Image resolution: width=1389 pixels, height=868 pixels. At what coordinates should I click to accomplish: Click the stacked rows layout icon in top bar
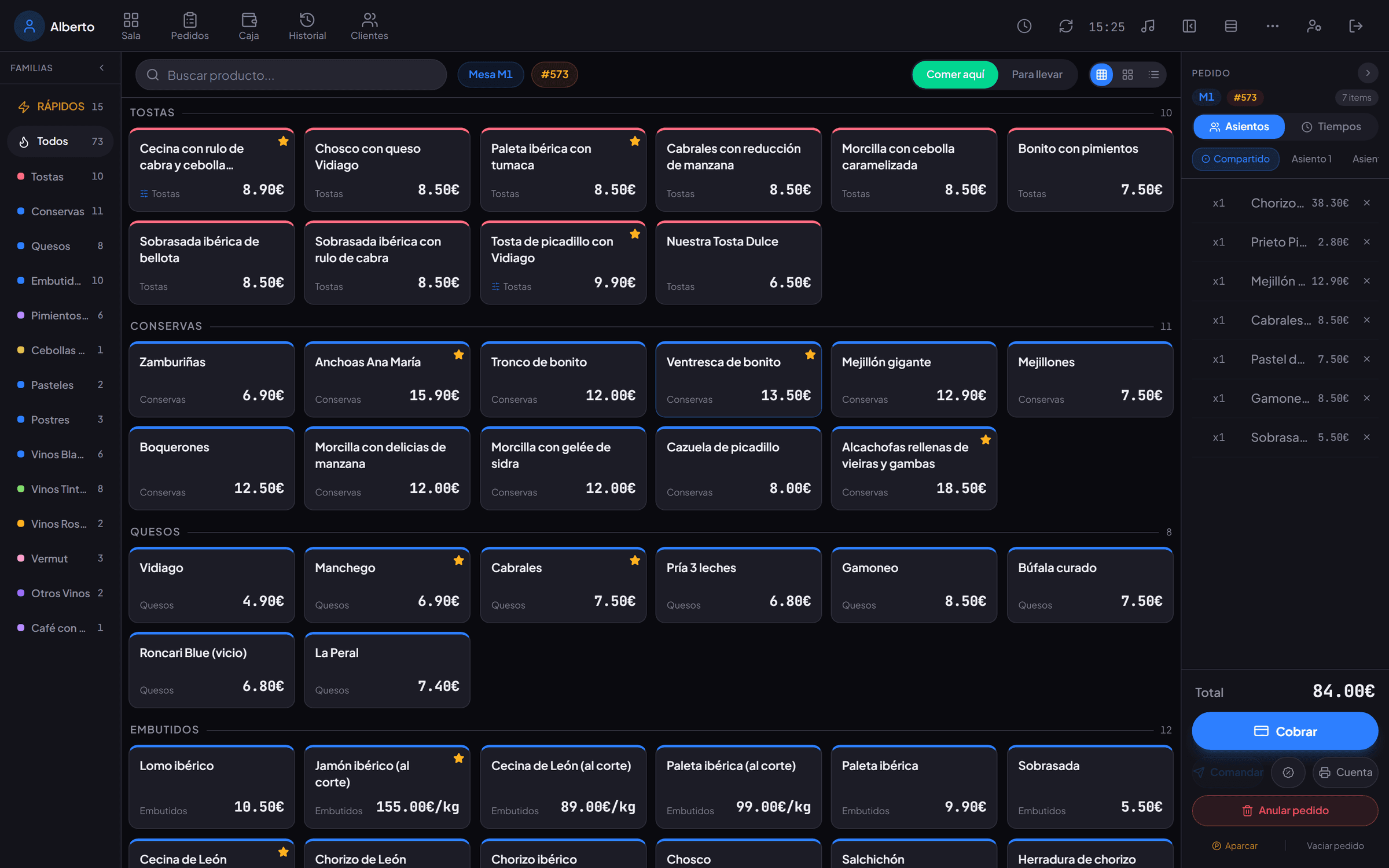coord(1231,26)
